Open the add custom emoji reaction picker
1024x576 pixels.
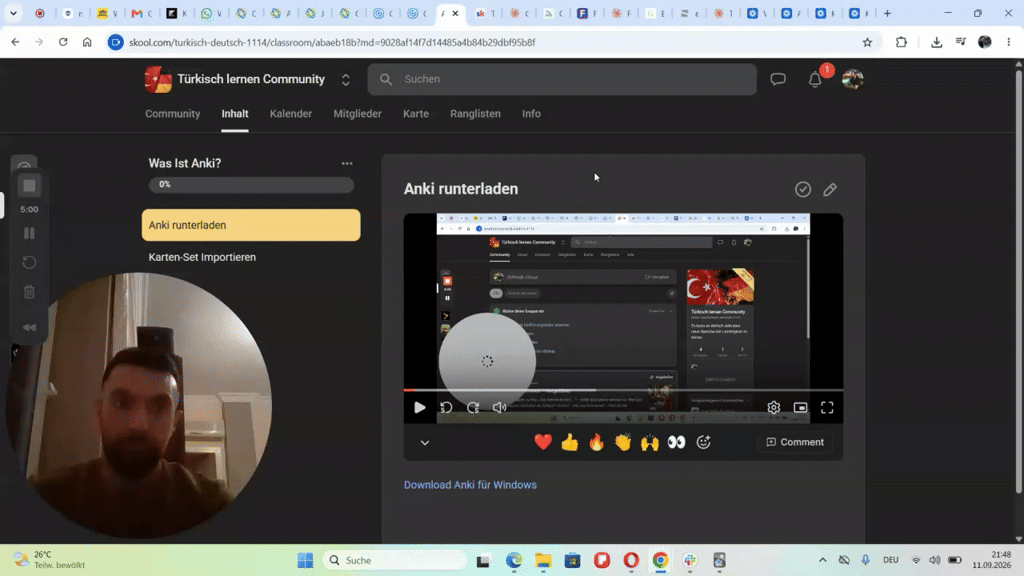(703, 442)
